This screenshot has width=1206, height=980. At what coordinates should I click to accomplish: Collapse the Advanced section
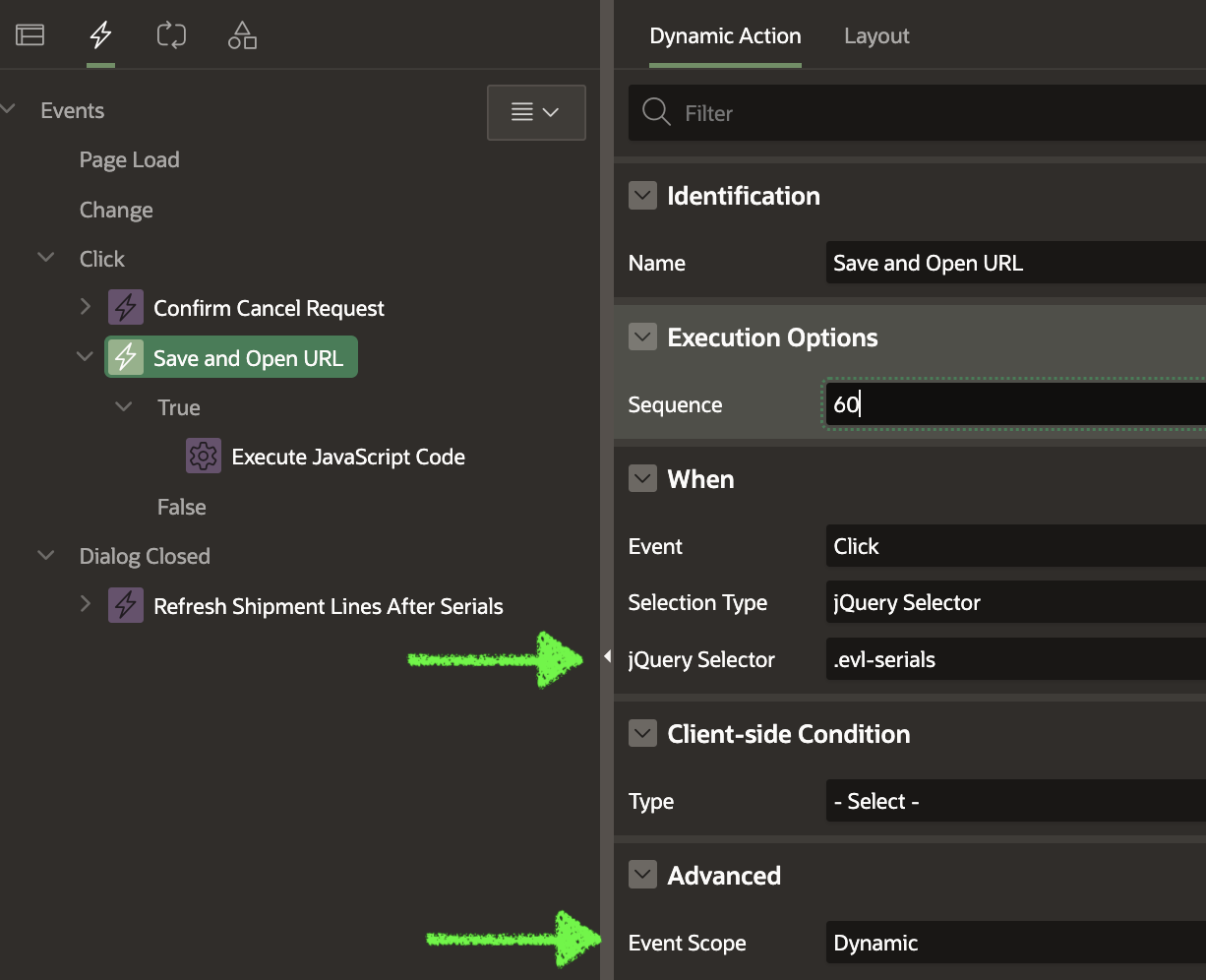tap(642, 875)
